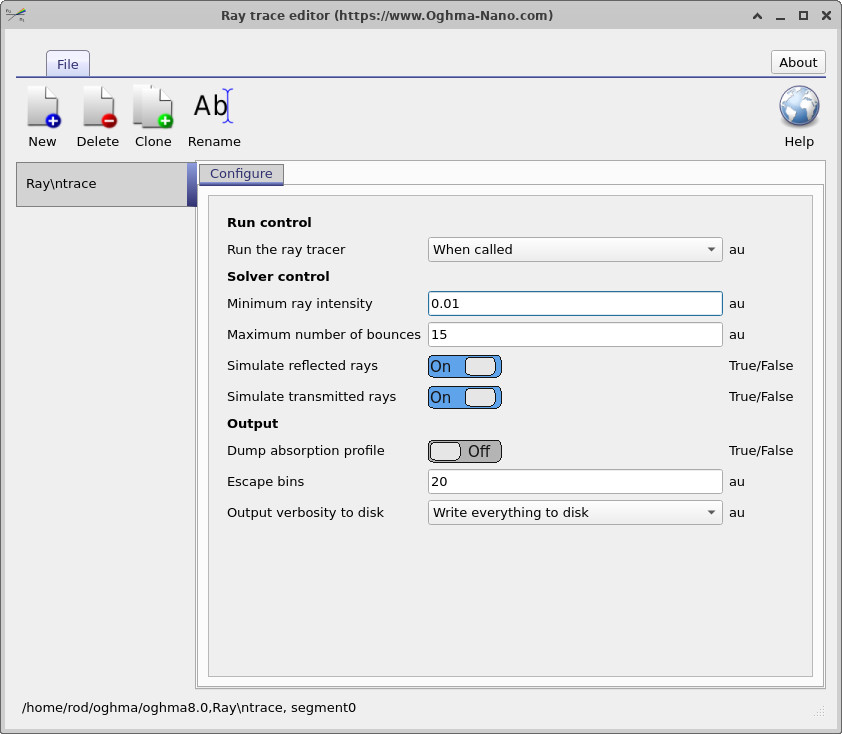Disable Simulate reflected rays
Image resolution: width=842 pixels, height=734 pixels.
pyautogui.click(x=464, y=366)
